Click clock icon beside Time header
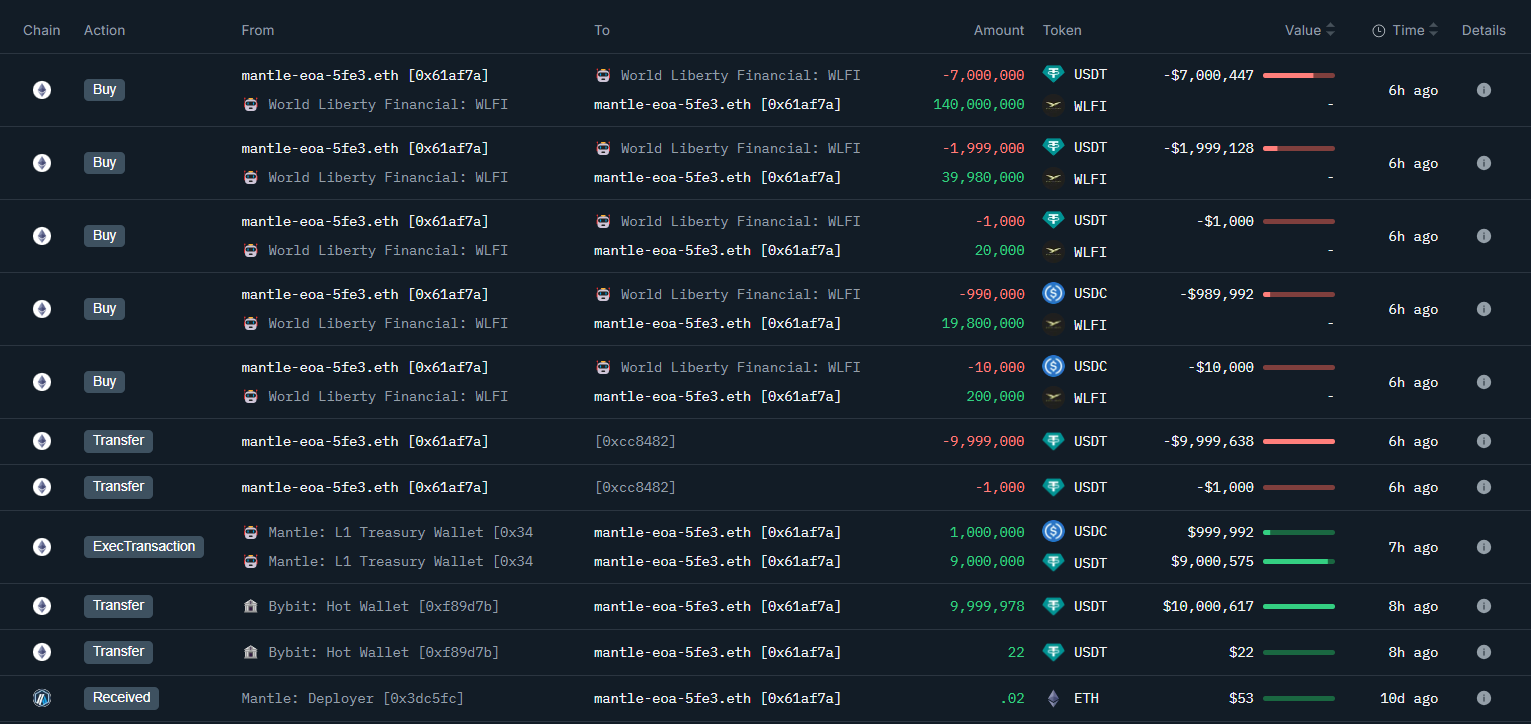 [1378, 31]
